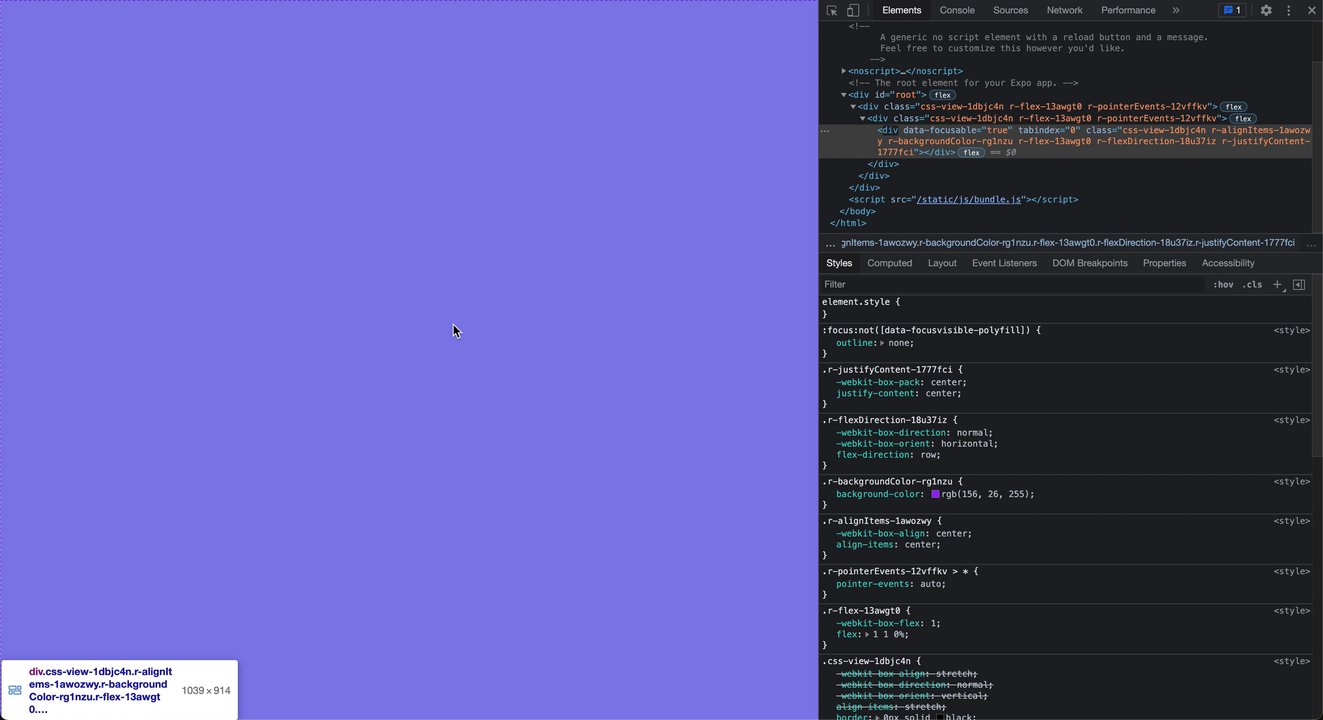Edit the justify-content: center value

(x=943, y=394)
